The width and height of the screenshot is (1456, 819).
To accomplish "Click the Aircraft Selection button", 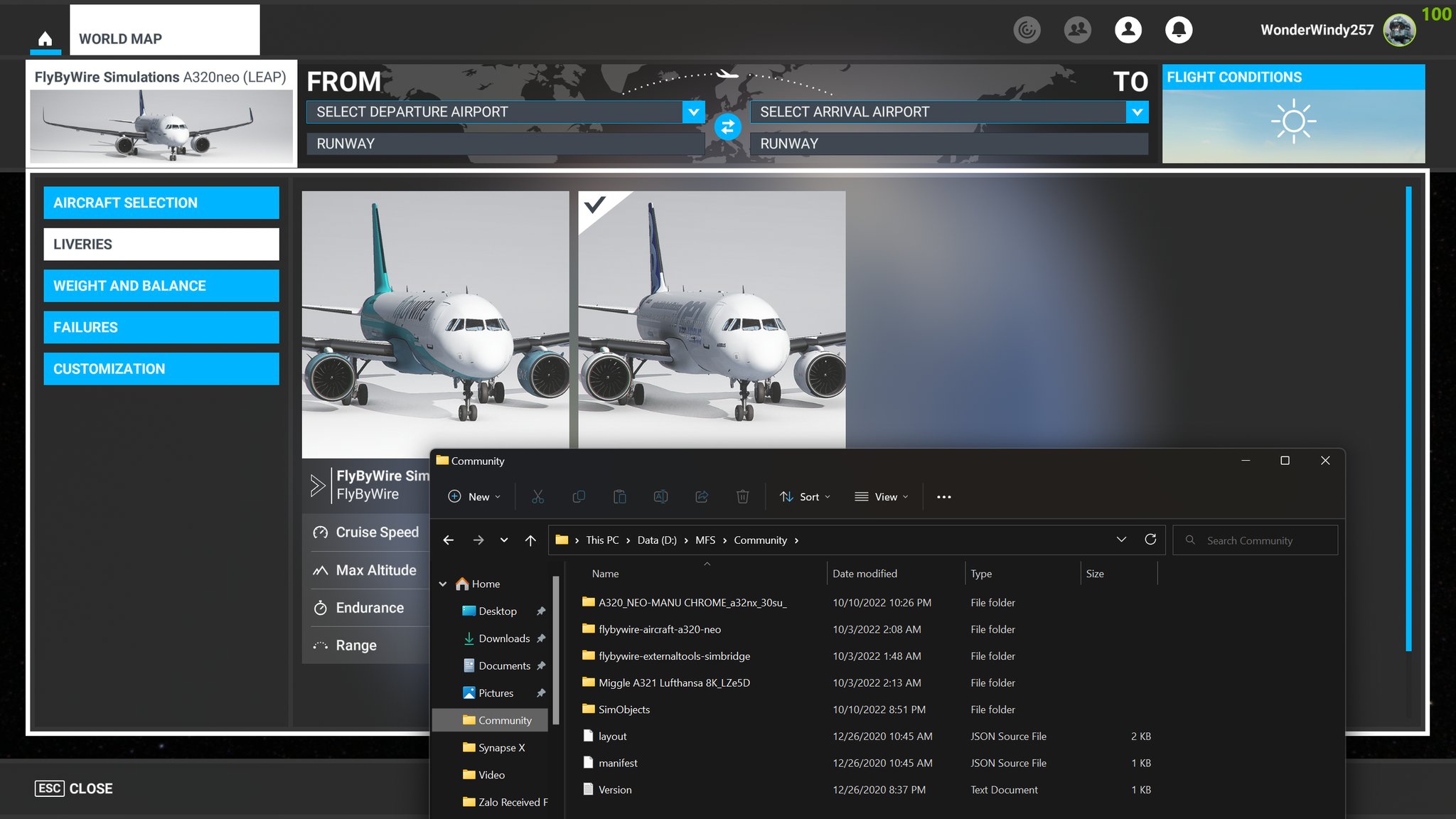I will coord(161,203).
